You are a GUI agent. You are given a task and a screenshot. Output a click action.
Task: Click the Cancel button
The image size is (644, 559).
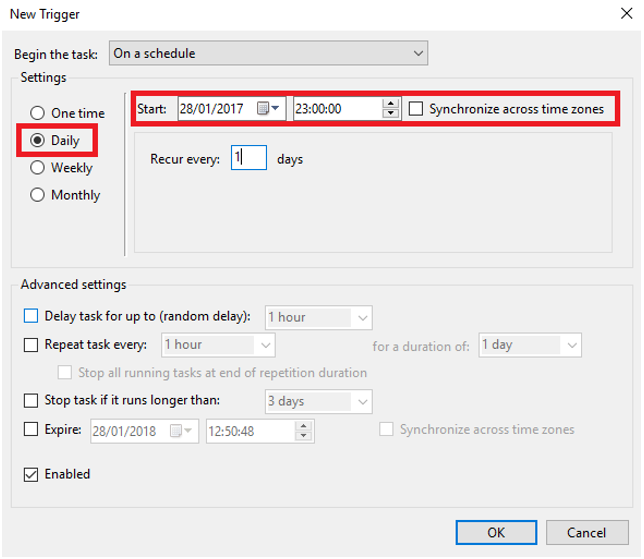click(x=585, y=532)
